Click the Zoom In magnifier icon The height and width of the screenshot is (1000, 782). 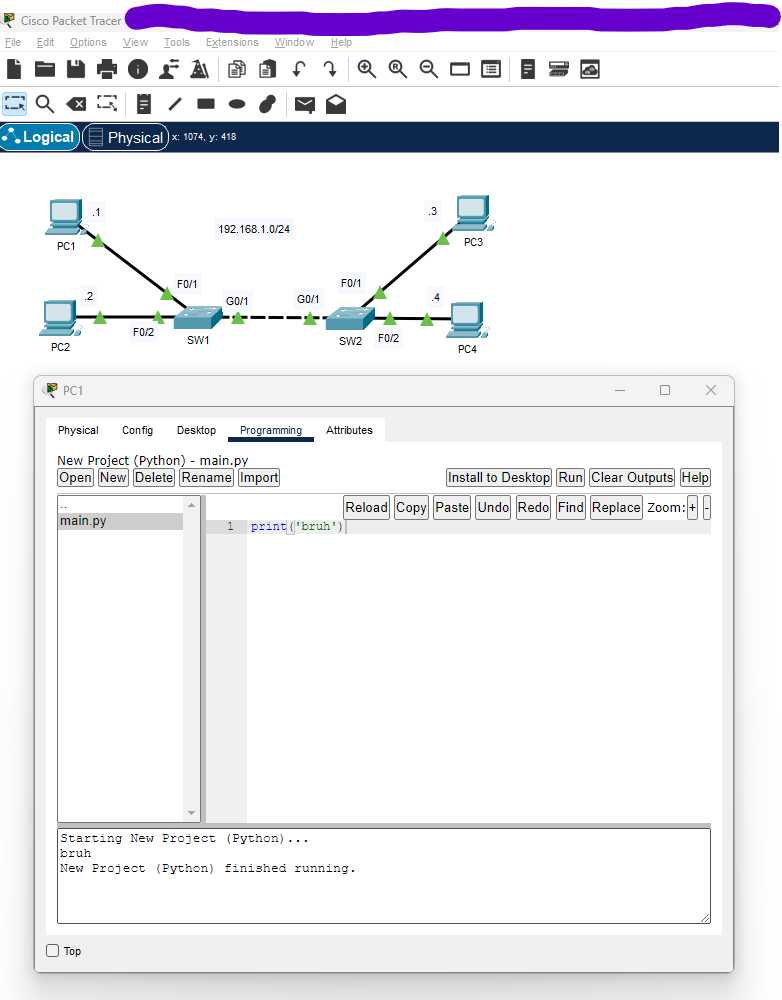tap(367, 69)
